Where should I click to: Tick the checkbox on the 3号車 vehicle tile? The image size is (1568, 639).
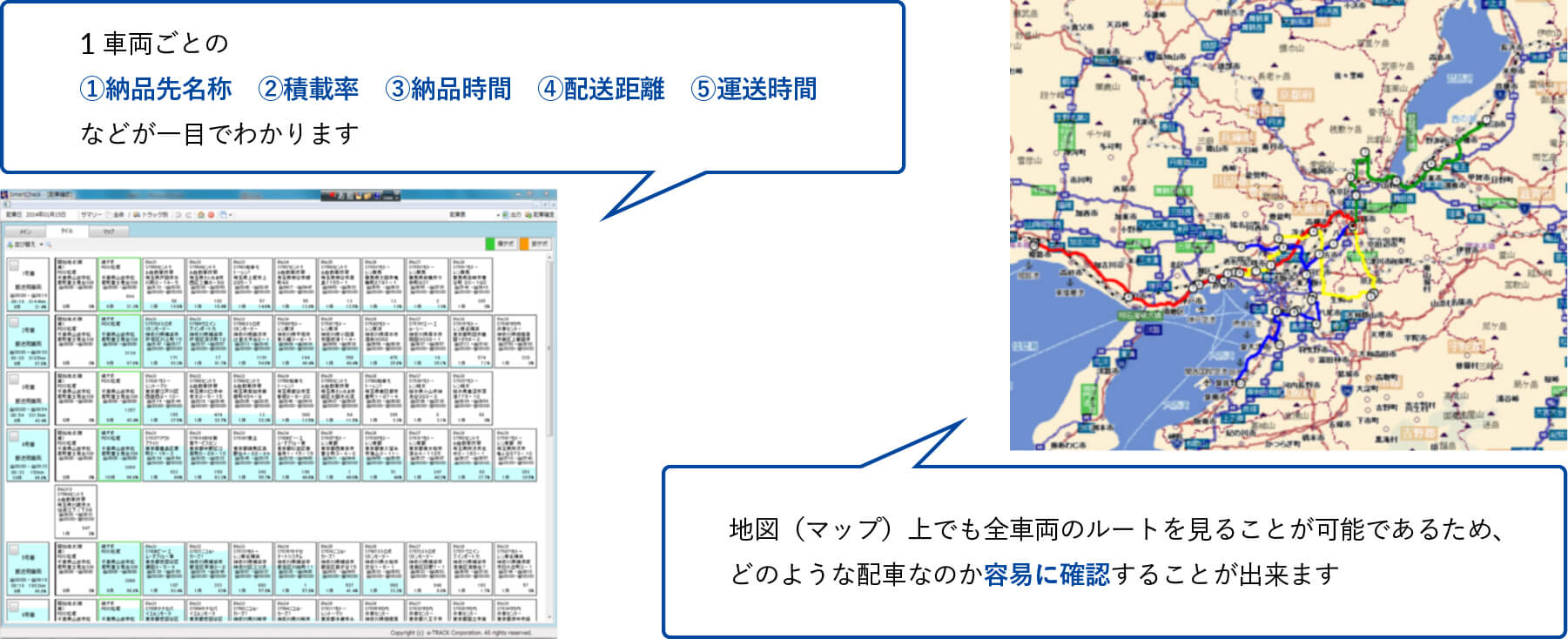[14, 379]
